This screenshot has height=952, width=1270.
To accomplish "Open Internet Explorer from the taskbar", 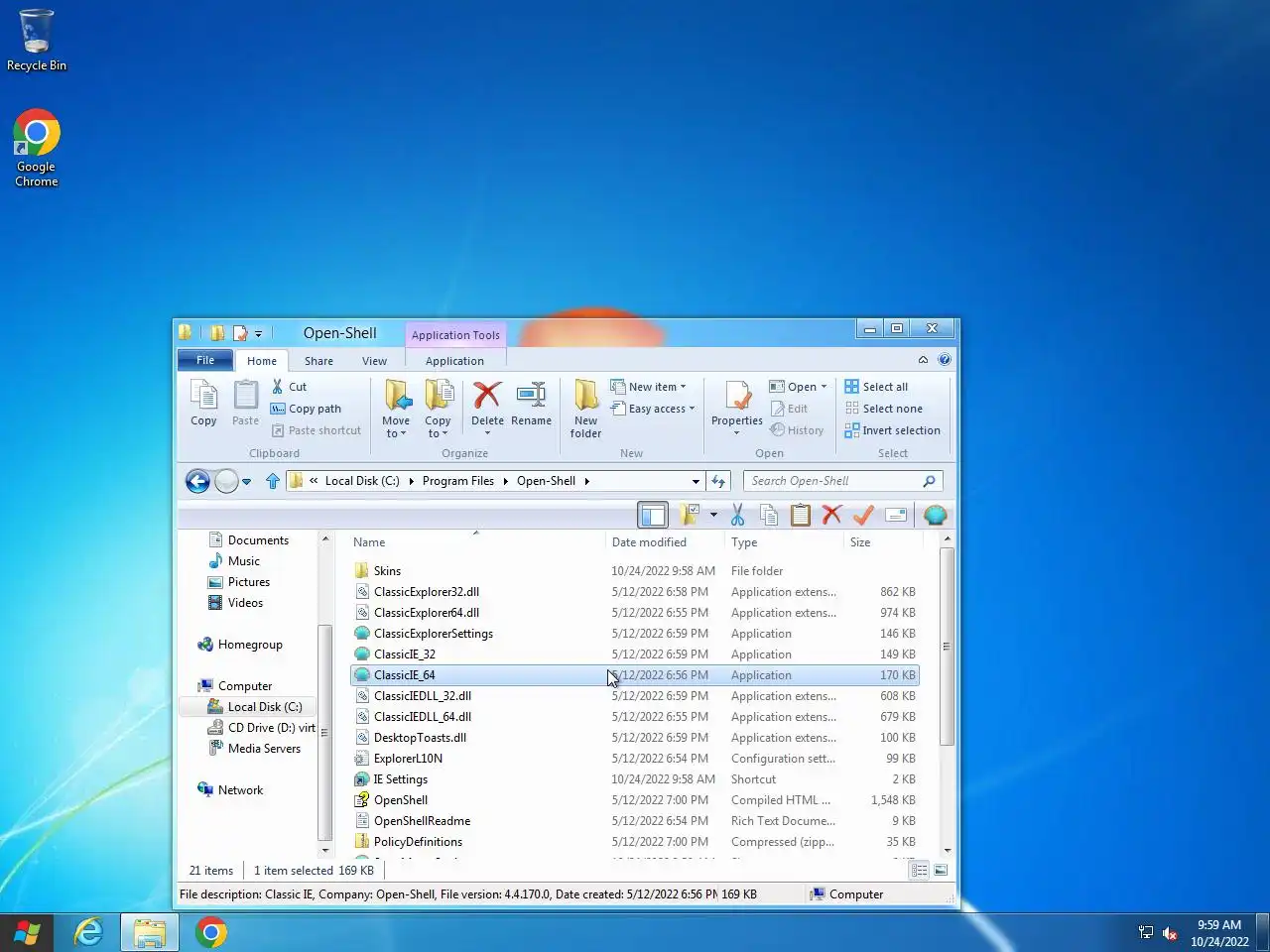I will 89,932.
